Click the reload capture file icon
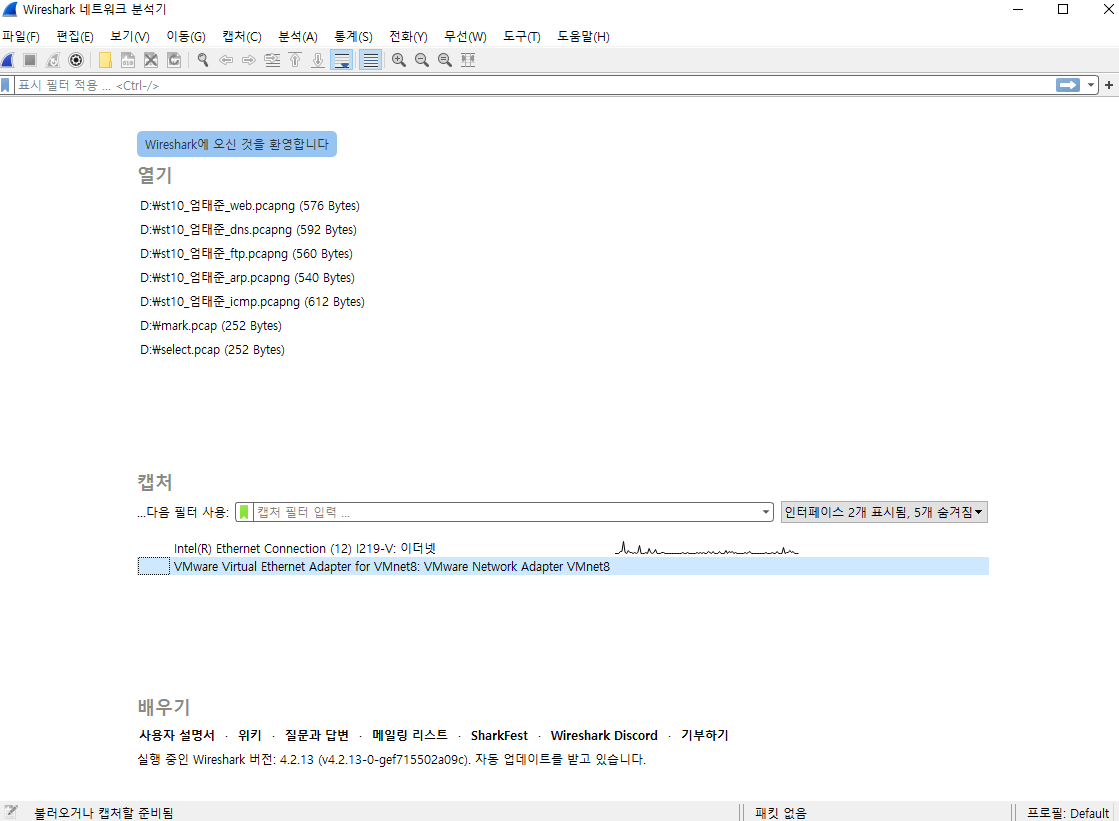The height and width of the screenshot is (821, 1119). pyautogui.click(x=174, y=60)
